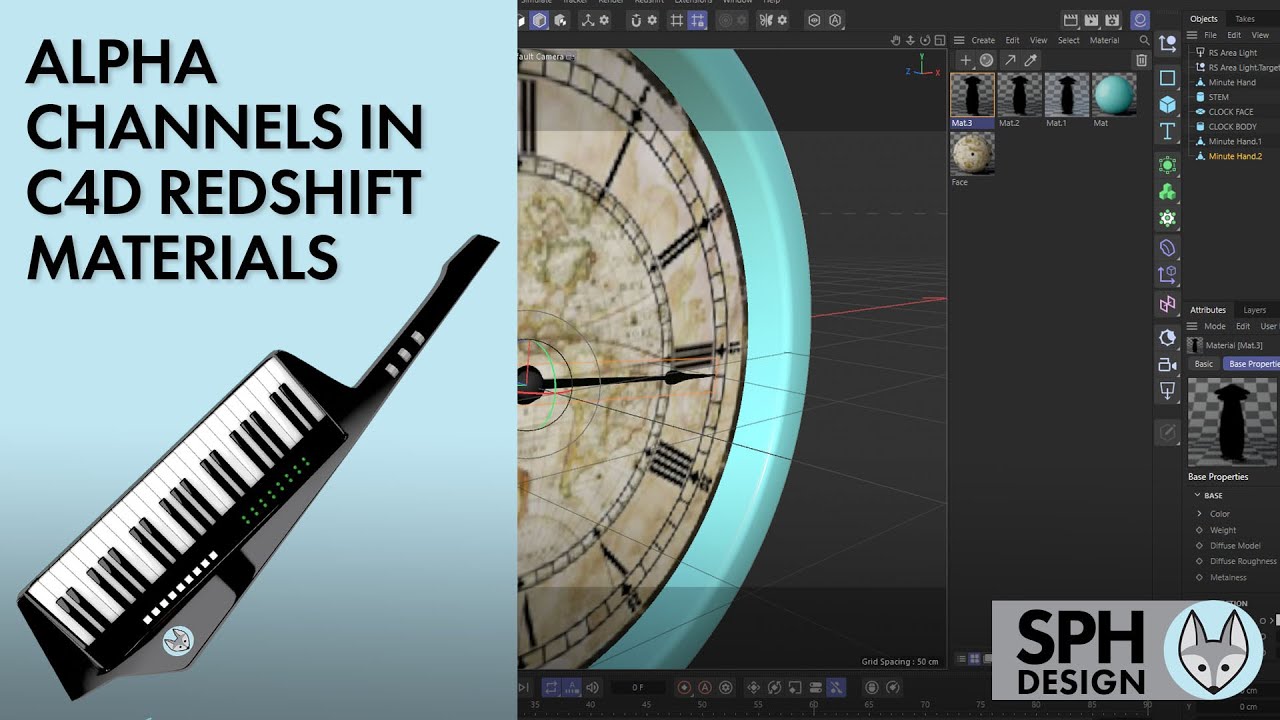Toggle keyframe diamond next to Metalness

point(1200,577)
